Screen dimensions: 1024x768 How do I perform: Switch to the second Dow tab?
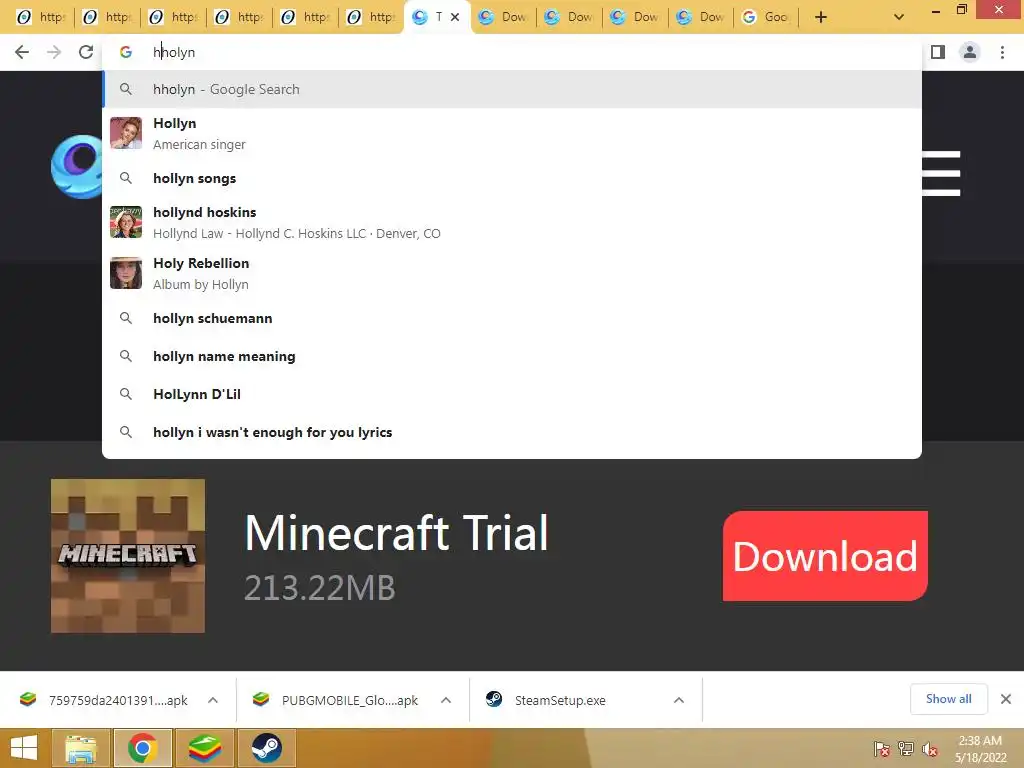click(569, 17)
